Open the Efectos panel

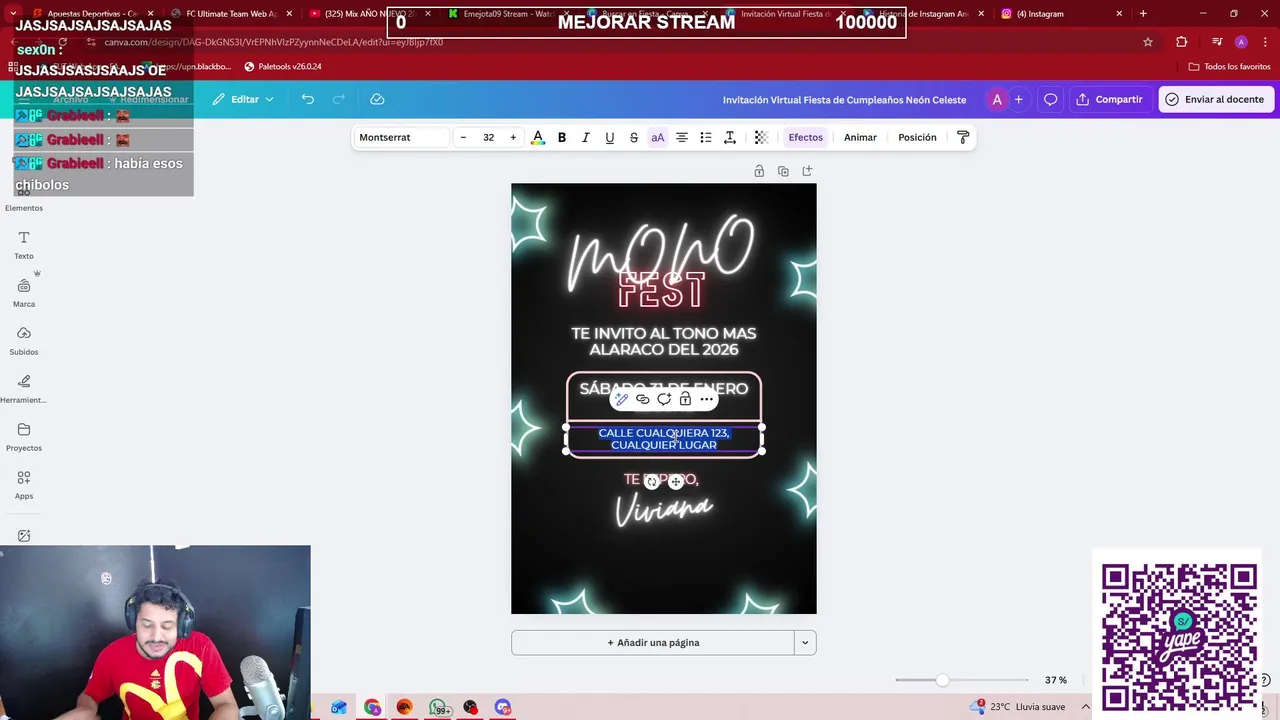coord(805,137)
